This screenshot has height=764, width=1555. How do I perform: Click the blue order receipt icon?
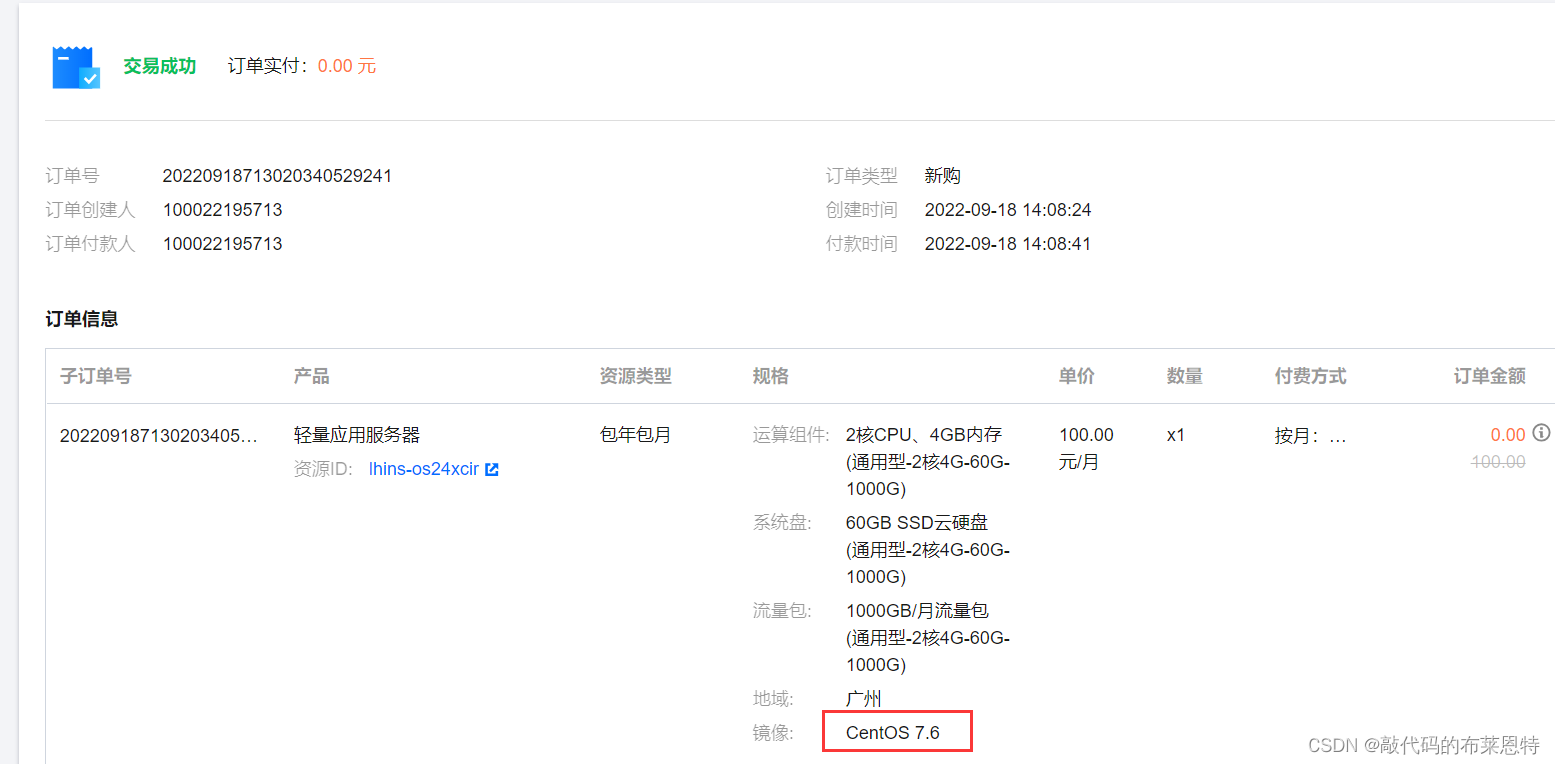coord(76,67)
